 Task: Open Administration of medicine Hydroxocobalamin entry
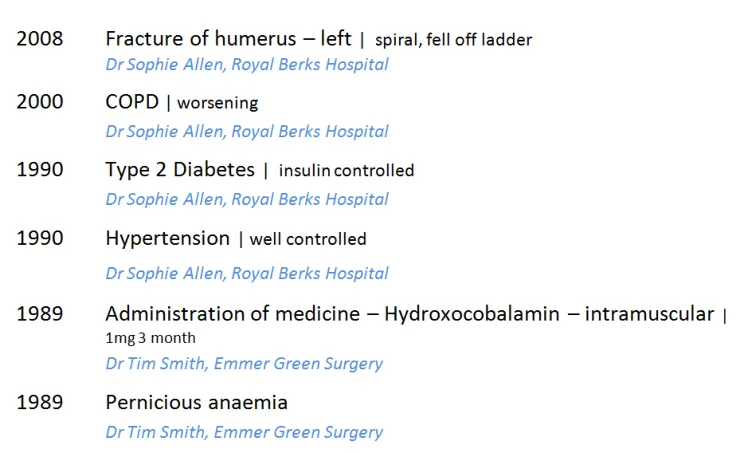pos(410,314)
